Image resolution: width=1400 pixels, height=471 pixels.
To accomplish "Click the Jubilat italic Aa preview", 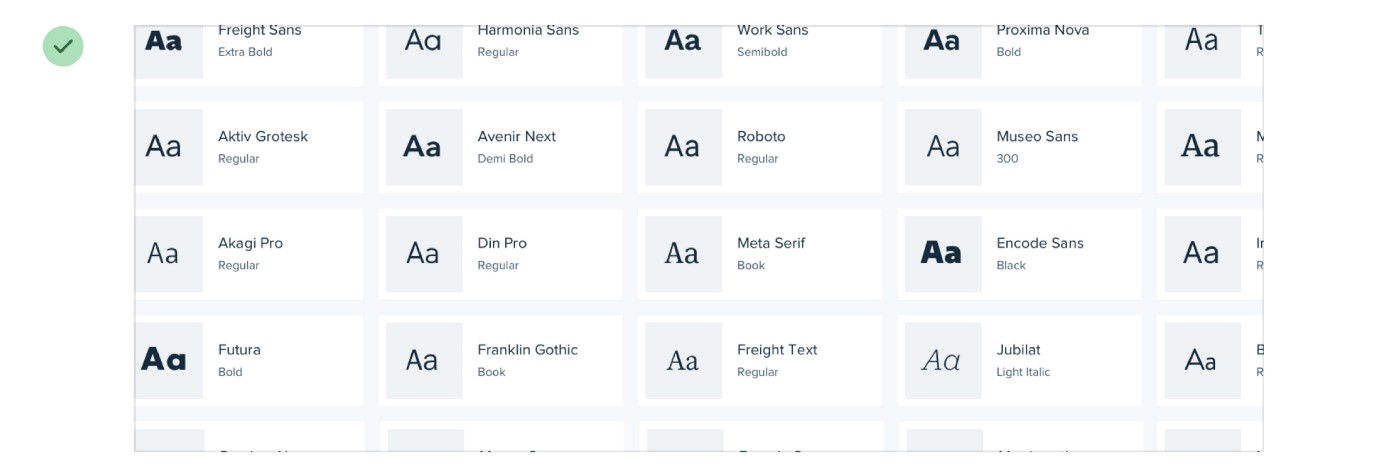I will point(943,360).
